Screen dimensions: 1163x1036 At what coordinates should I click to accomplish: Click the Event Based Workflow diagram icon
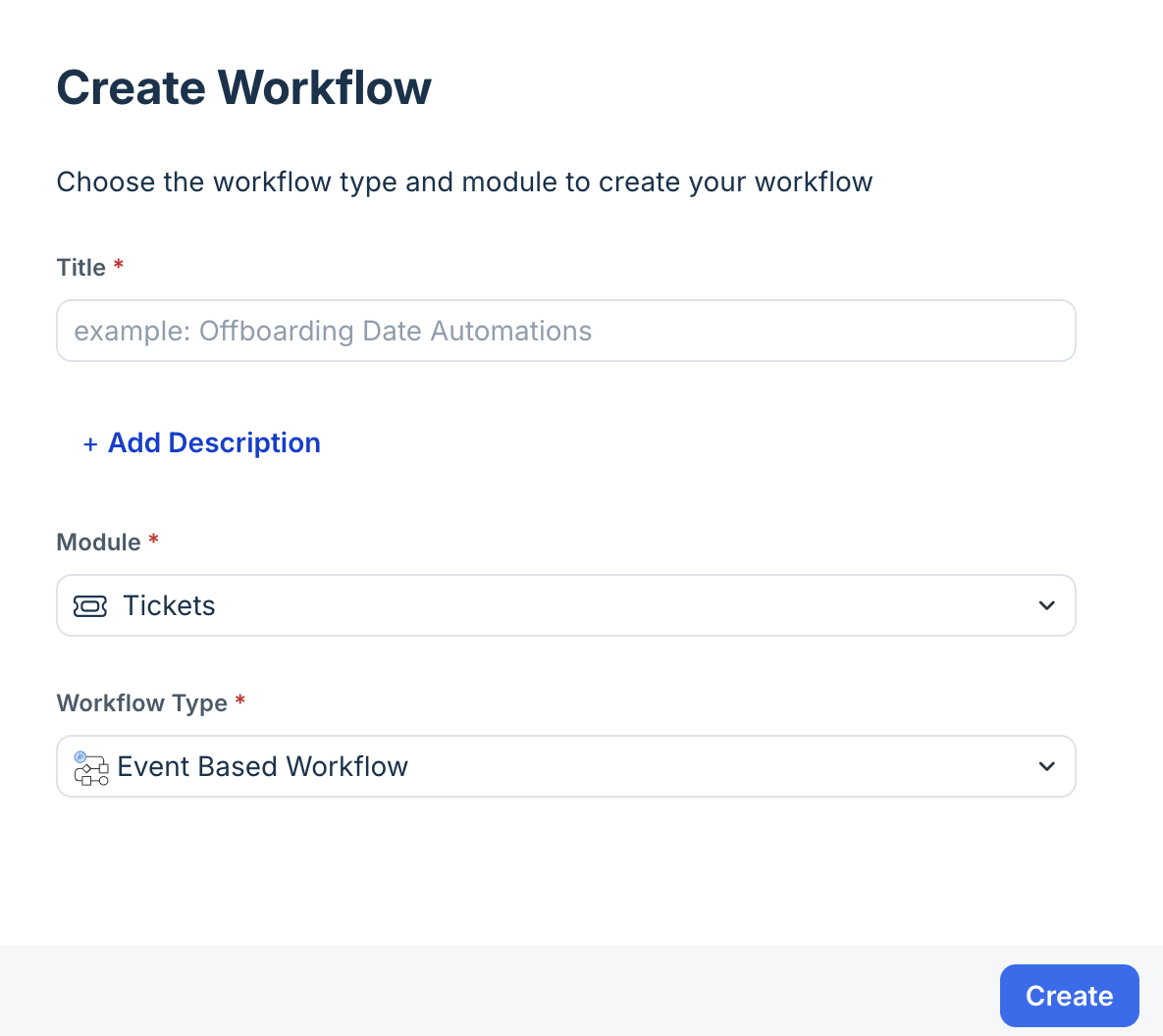pyautogui.click(x=91, y=767)
